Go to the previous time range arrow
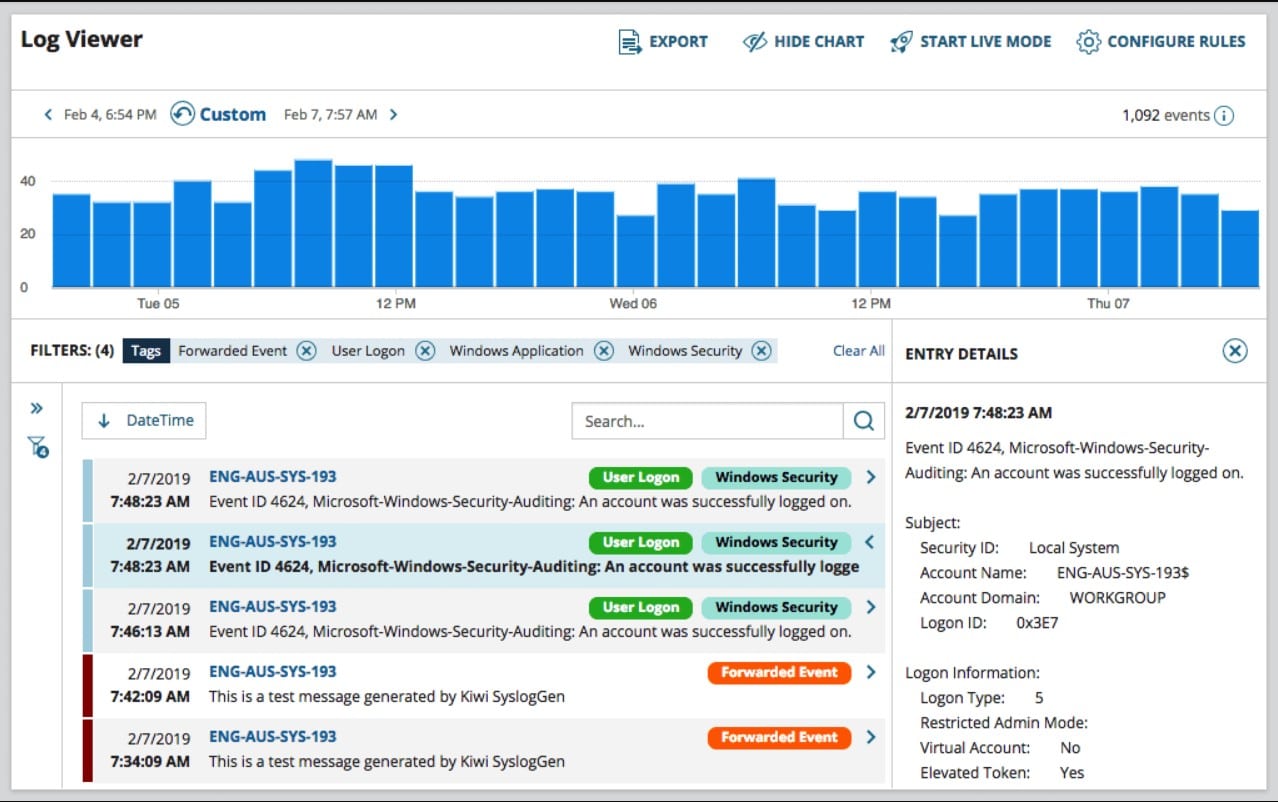 click(x=48, y=115)
